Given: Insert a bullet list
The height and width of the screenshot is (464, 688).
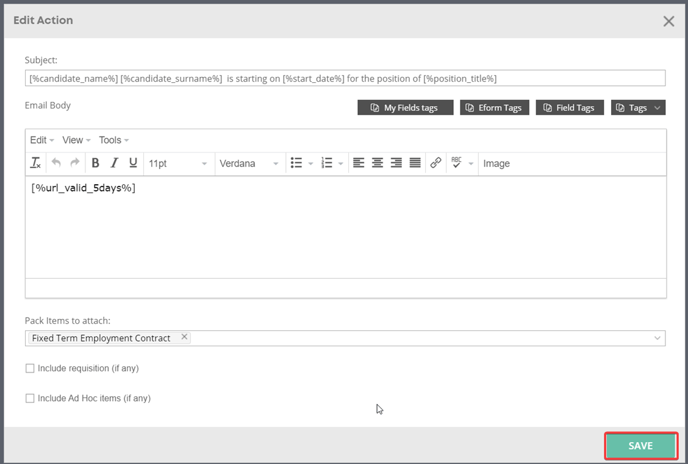Looking at the screenshot, I should tap(297, 163).
